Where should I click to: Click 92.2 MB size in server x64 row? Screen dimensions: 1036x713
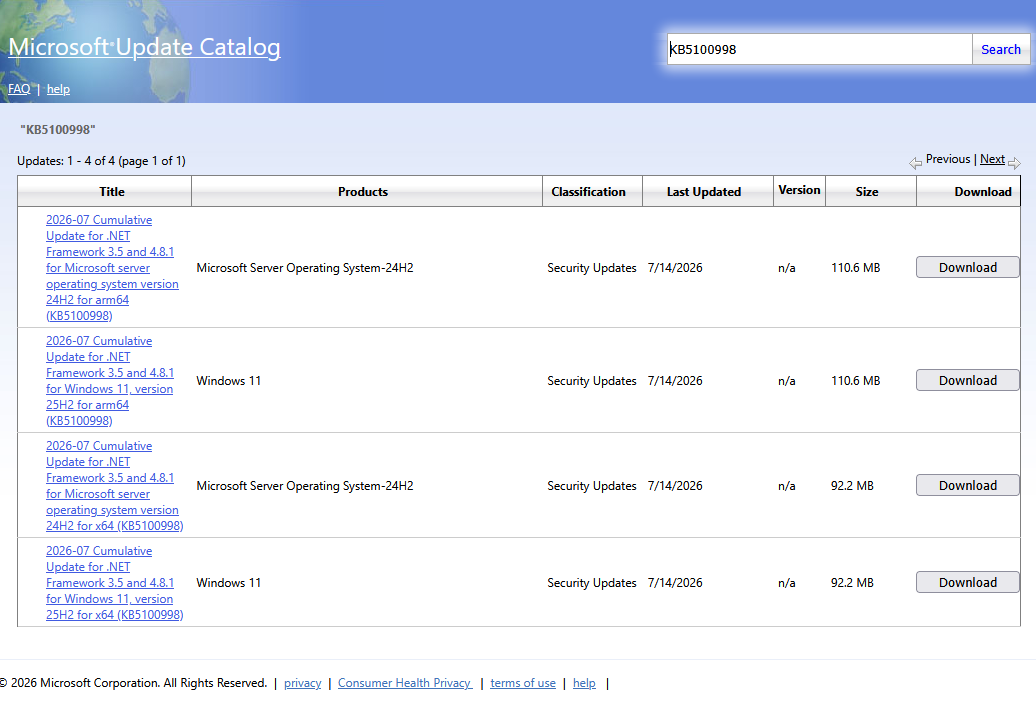(852, 486)
